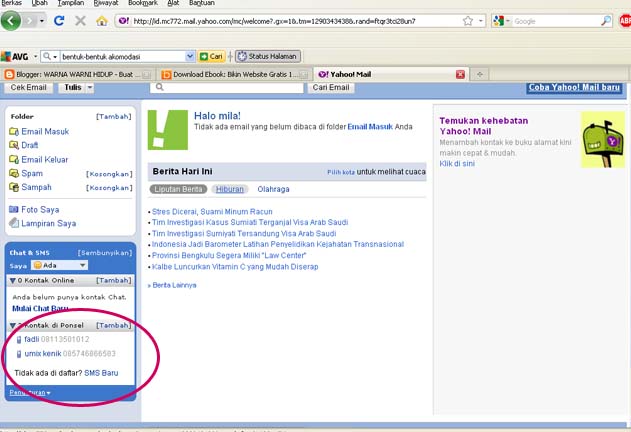Viewport: 631px width, 432px height.
Task: Open headline Kalbe Luncurkan Vitamin C
Action: point(235,267)
